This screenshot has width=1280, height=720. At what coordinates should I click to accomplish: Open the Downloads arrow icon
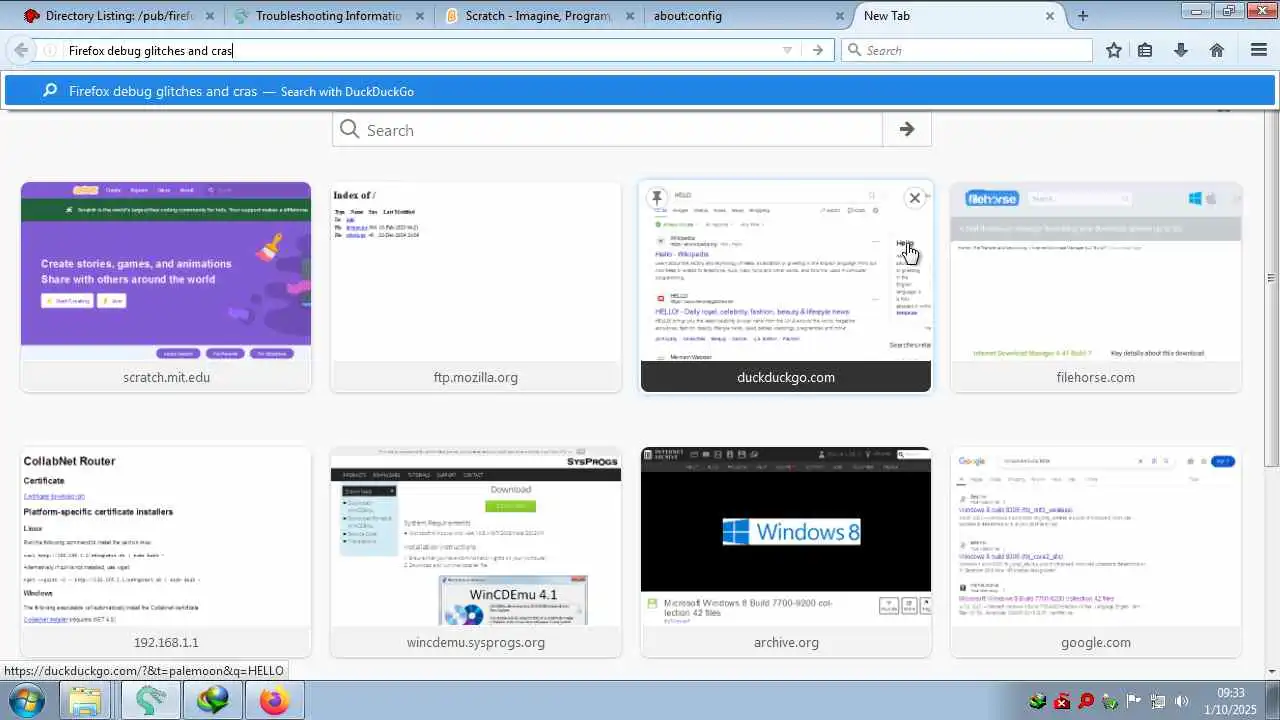[x=1181, y=50]
